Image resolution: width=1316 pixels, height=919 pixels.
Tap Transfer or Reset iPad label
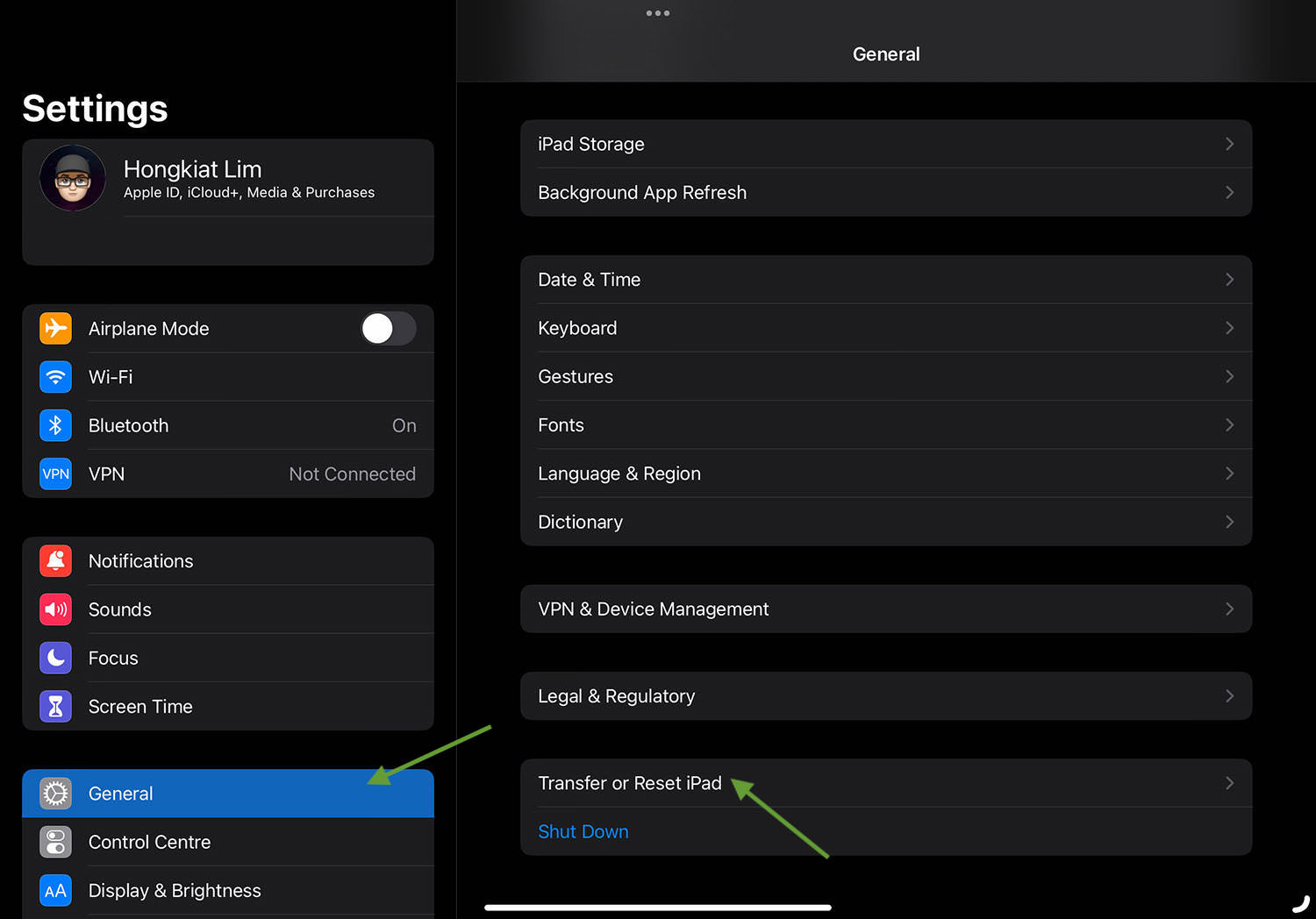point(630,783)
